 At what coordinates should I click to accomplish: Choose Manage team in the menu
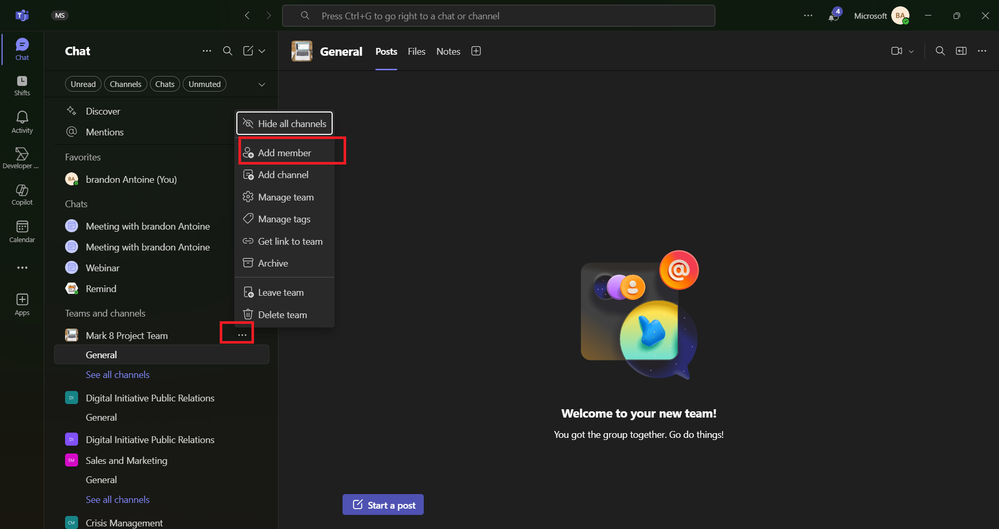click(284, 197)
